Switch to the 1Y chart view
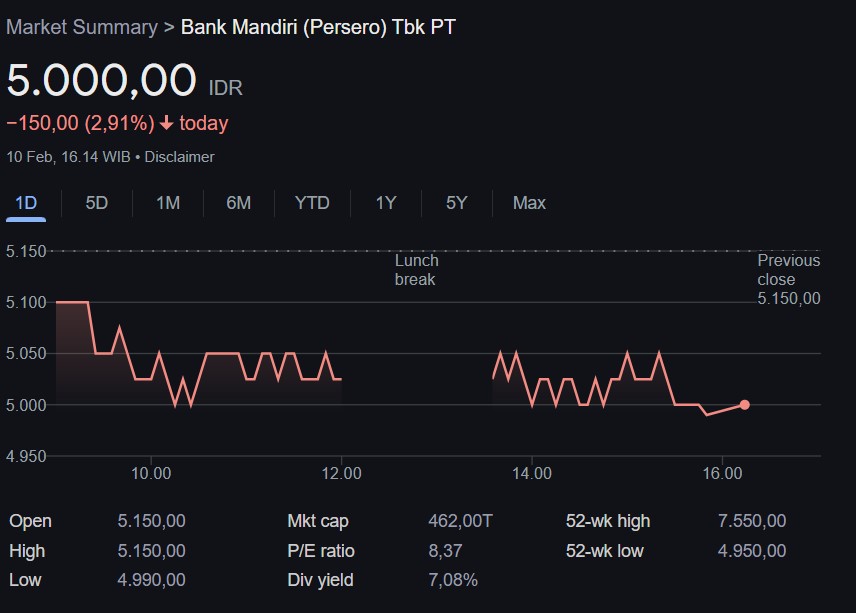Viewport: 856px width, 613px height. pos(386,203)
